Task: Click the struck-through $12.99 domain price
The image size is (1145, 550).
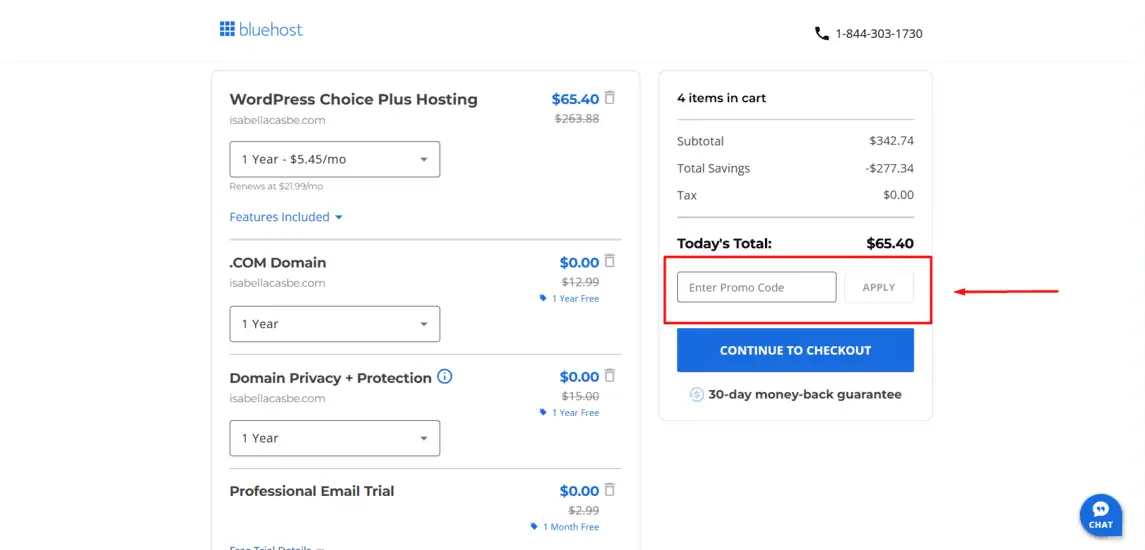Action: point(581,282)
